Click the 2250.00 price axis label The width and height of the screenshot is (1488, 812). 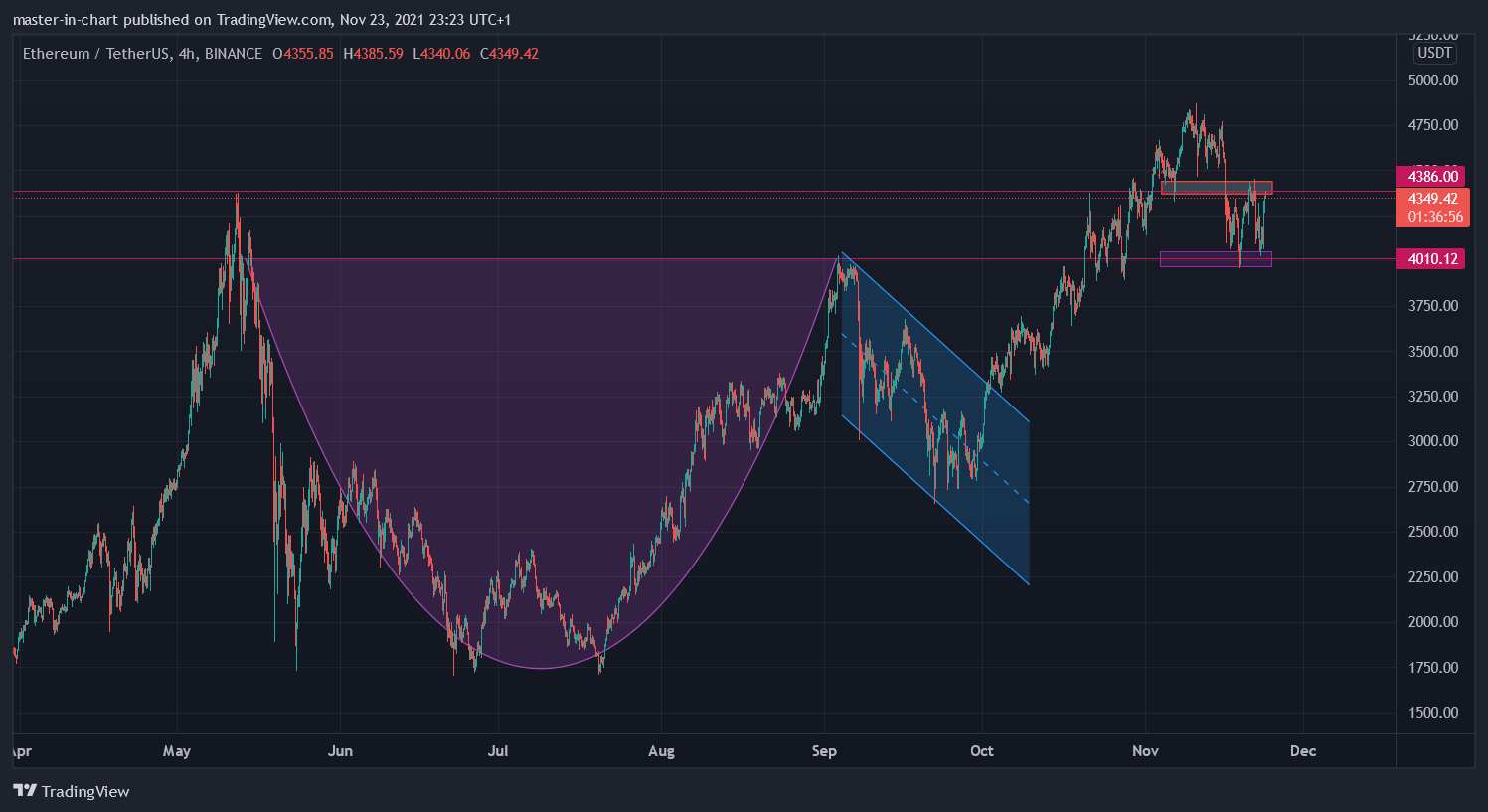tap(1433, 577)
